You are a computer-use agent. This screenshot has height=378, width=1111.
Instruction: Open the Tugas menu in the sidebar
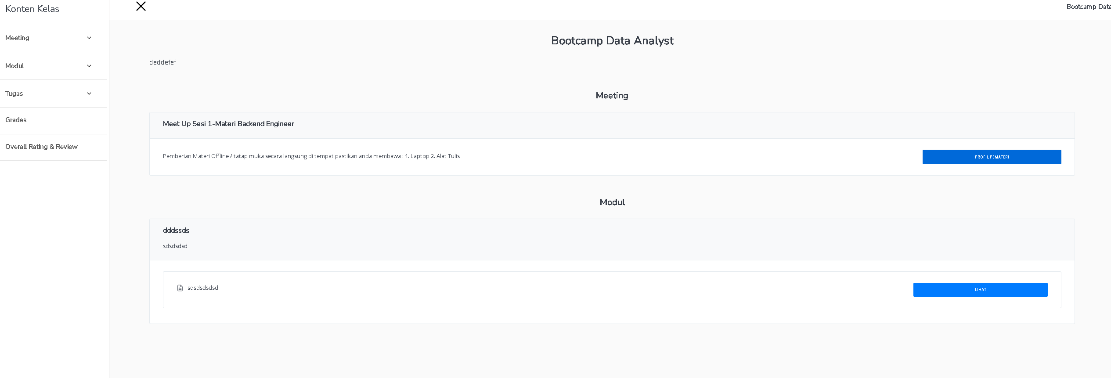pos(53,94)
